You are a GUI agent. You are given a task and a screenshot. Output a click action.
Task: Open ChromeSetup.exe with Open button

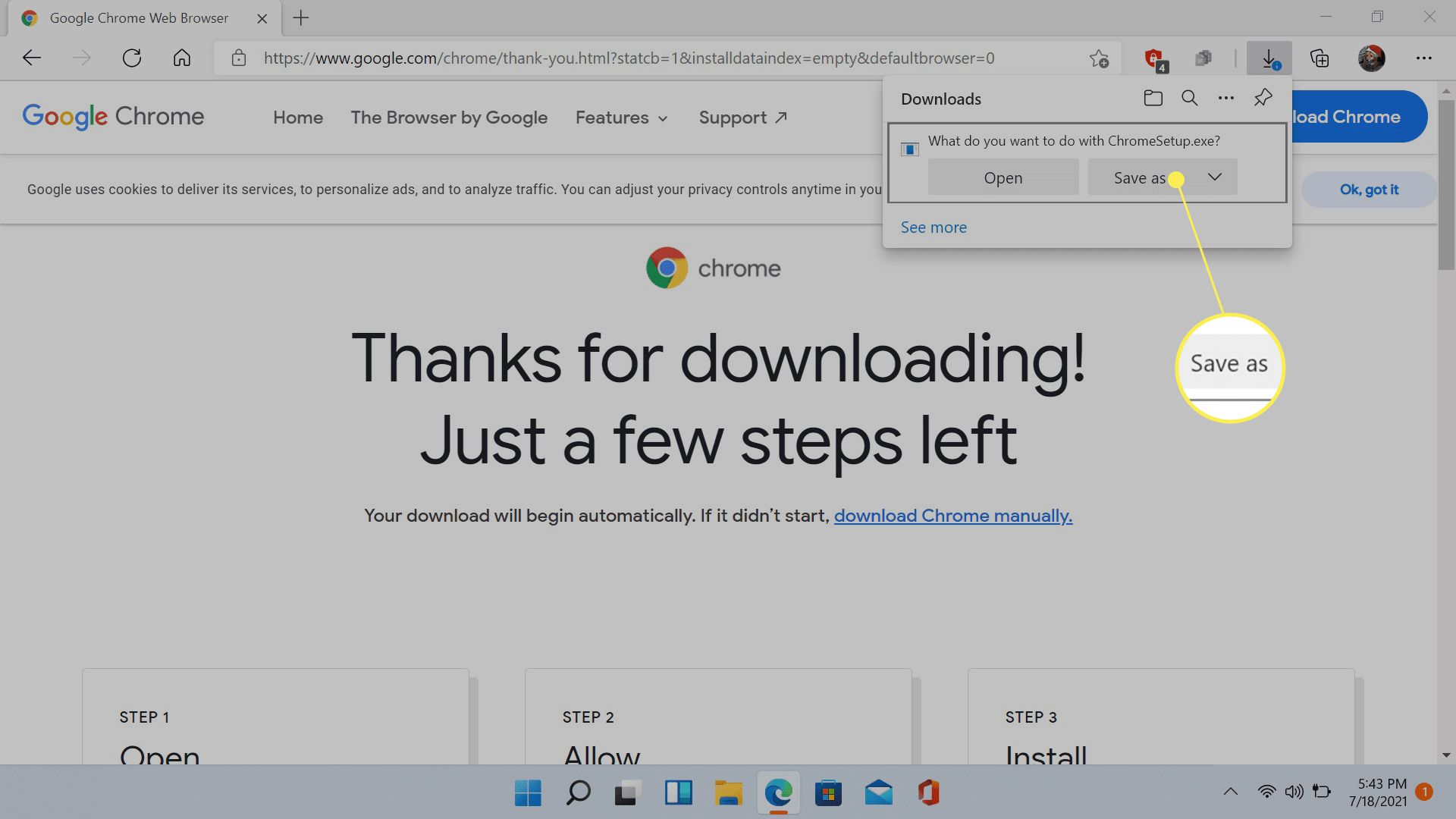(x=1003, y=177)
